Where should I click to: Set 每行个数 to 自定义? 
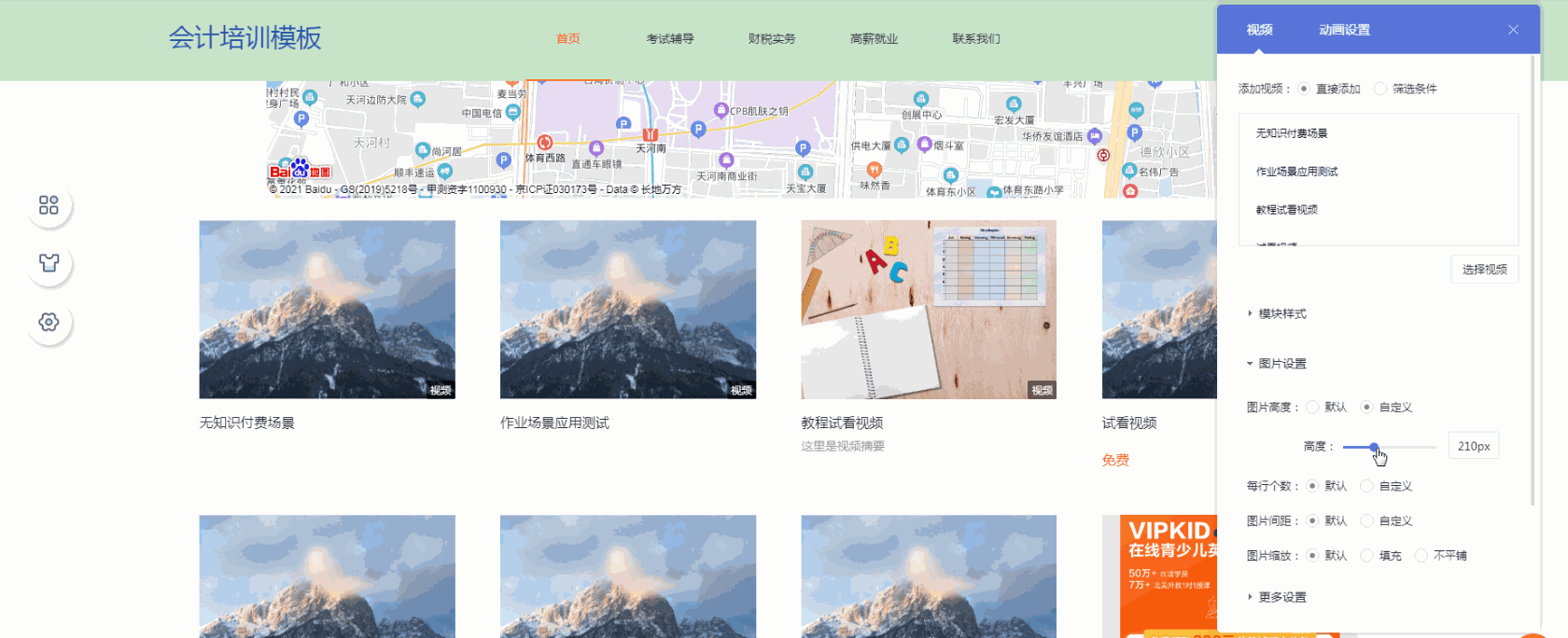pyautogui.click(x=1367, y=486)
